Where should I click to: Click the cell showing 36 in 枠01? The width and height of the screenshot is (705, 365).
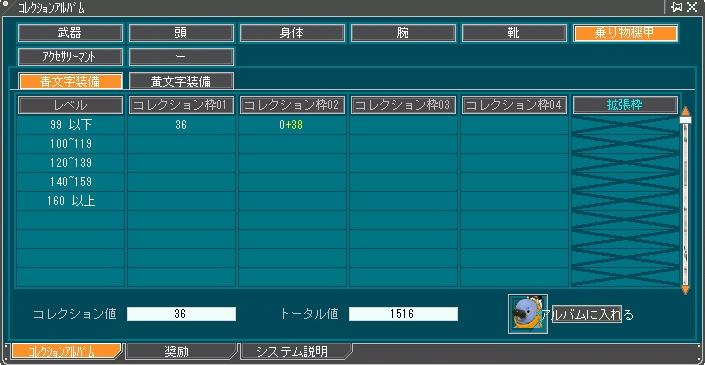(x=181, y=125)
